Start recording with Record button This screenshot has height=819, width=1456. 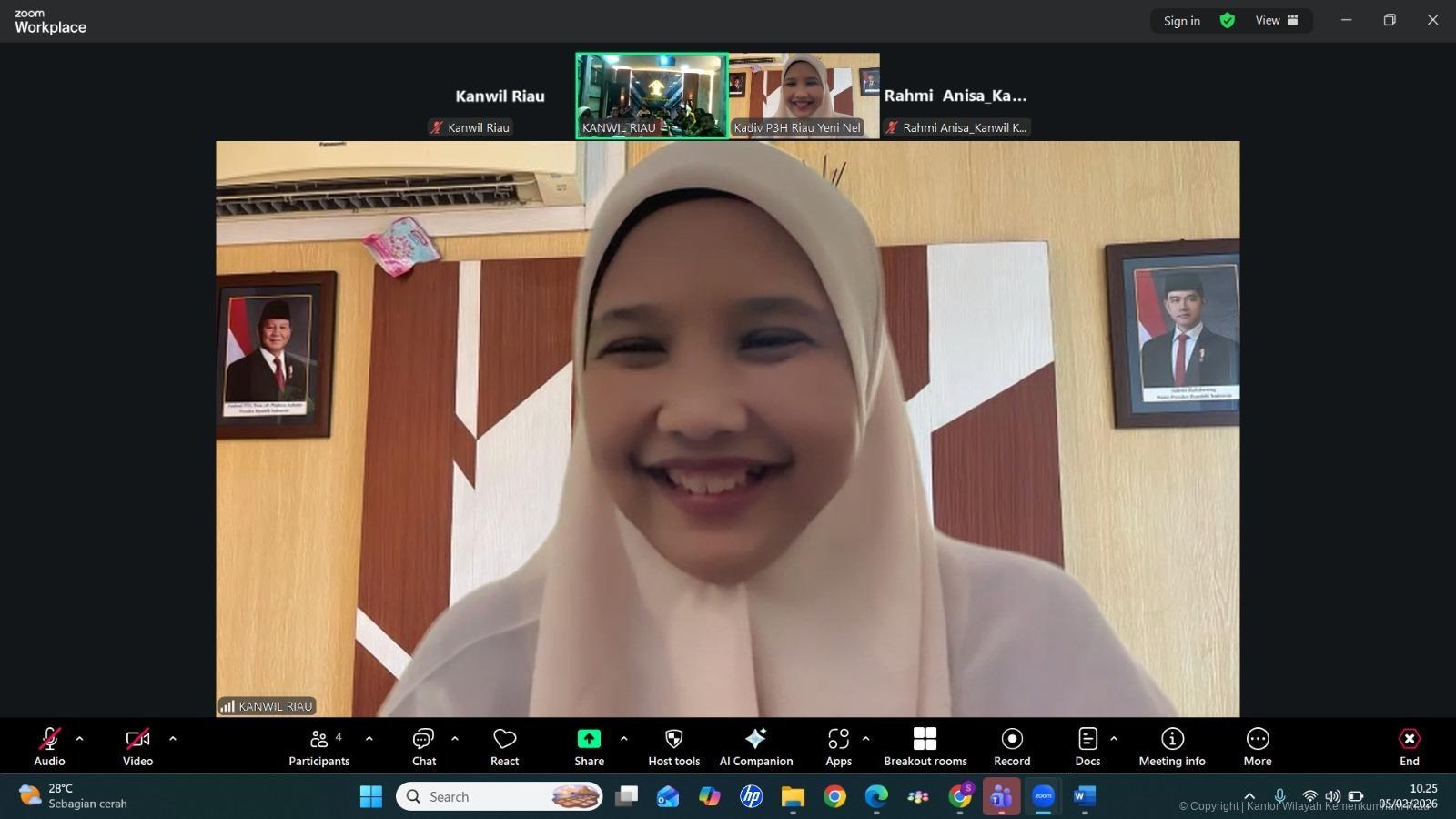click(1012, 746)
